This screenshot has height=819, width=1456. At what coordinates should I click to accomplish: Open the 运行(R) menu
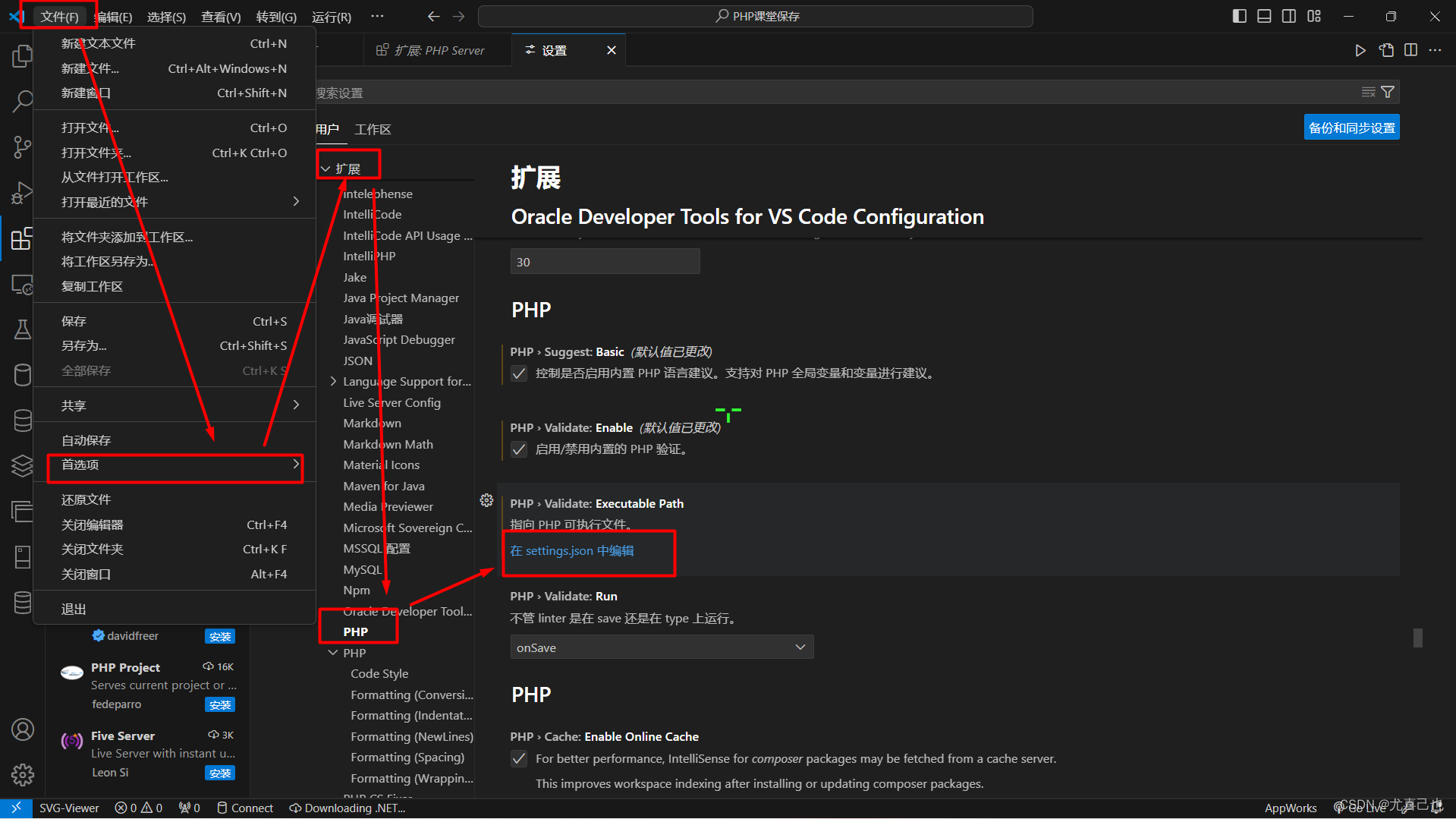(x=332, y=17)
